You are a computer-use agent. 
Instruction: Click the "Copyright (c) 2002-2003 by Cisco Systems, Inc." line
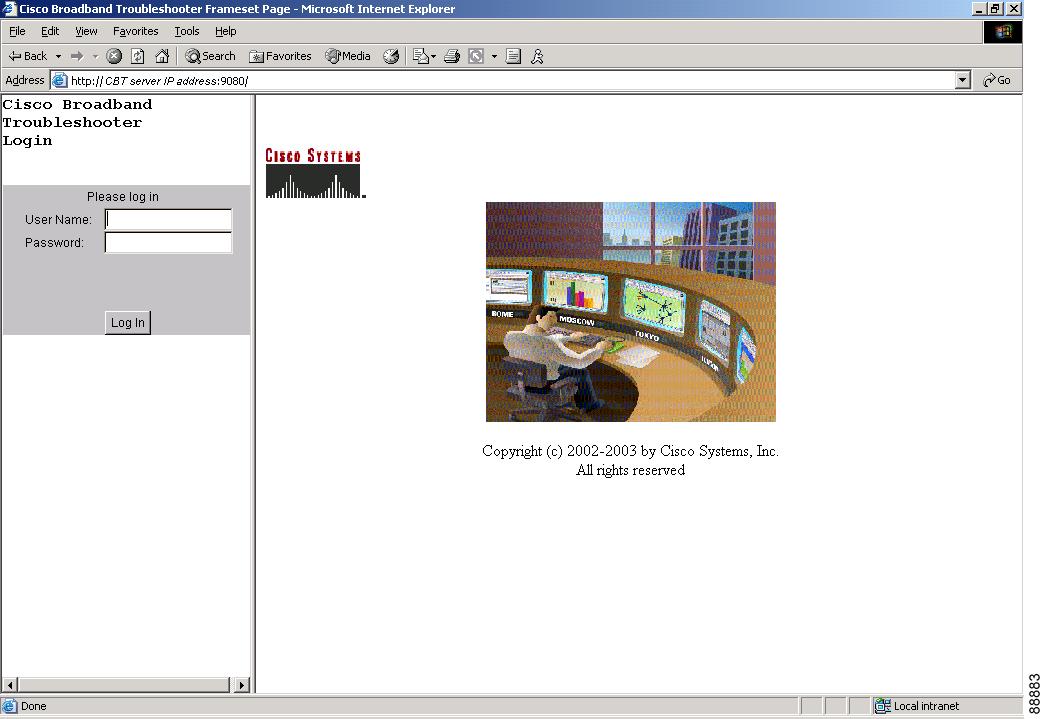click(631, 451)
